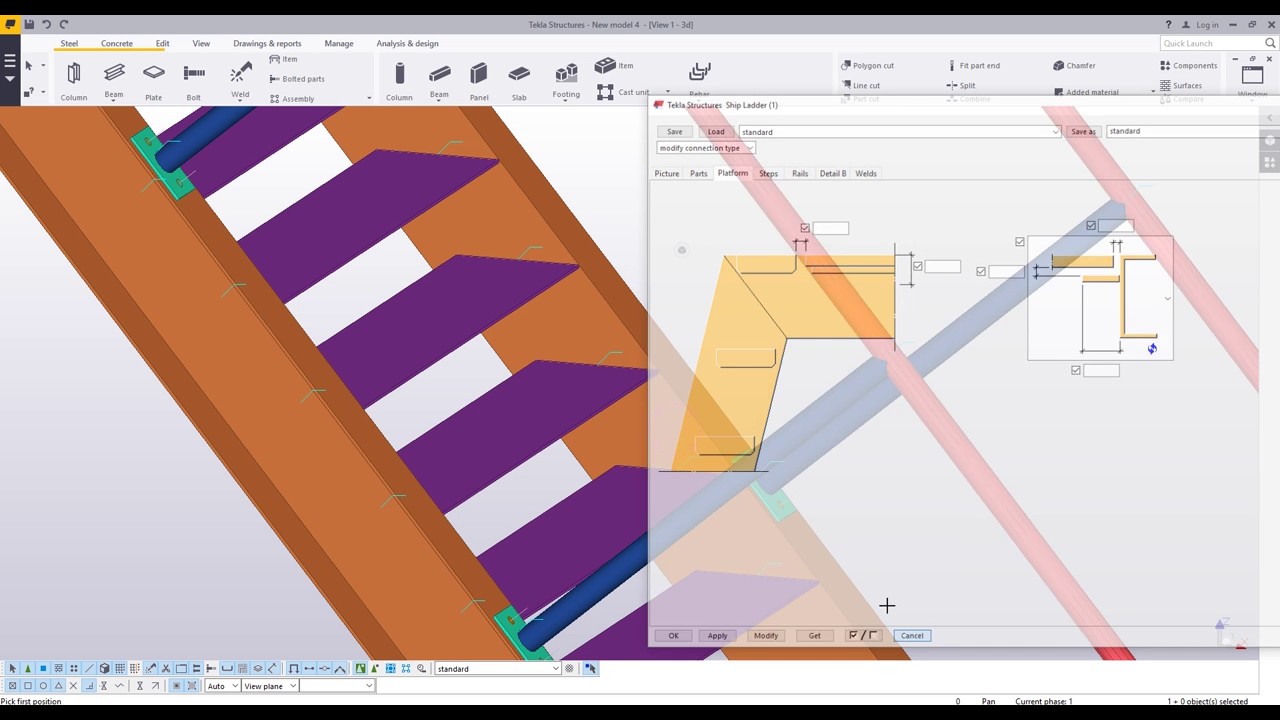
Task: Open the Auto snap depth dropdown
Action: (x=222, y=685)
